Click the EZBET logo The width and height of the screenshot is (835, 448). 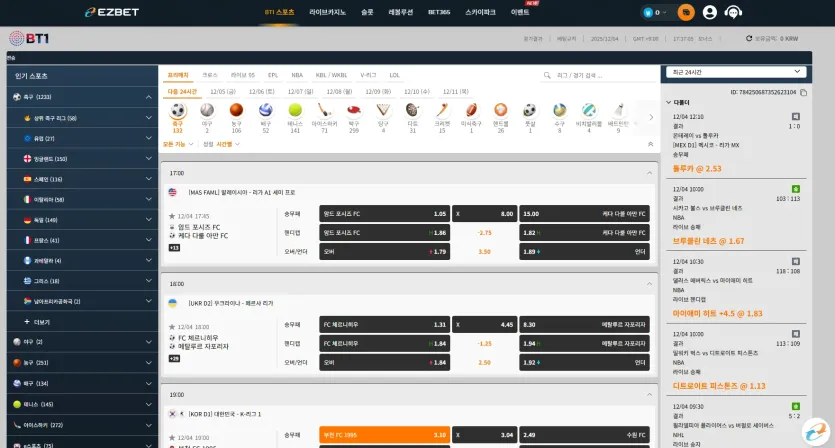click(112, 12)
